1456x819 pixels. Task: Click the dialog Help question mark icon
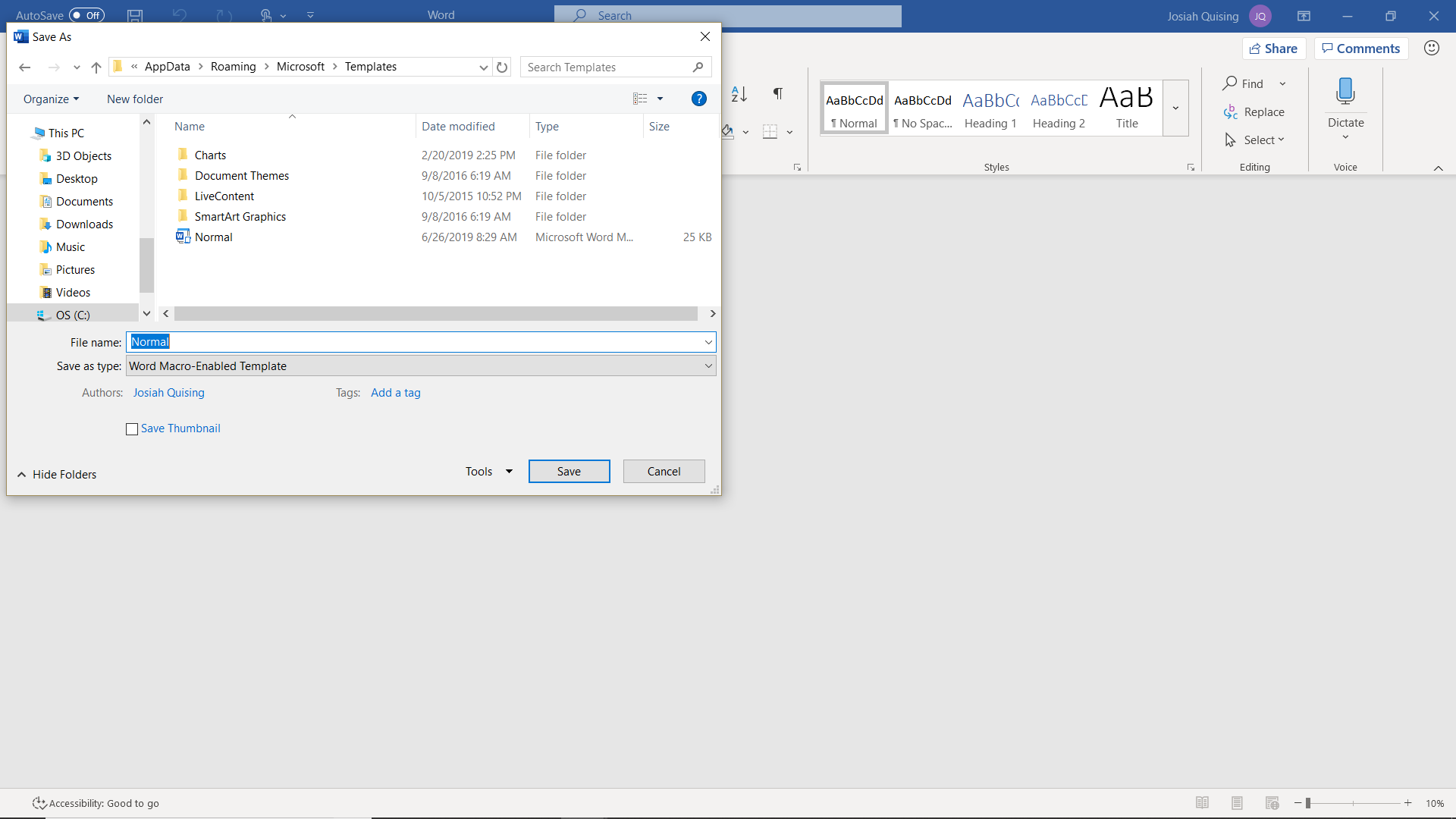(x=698, y=99)
